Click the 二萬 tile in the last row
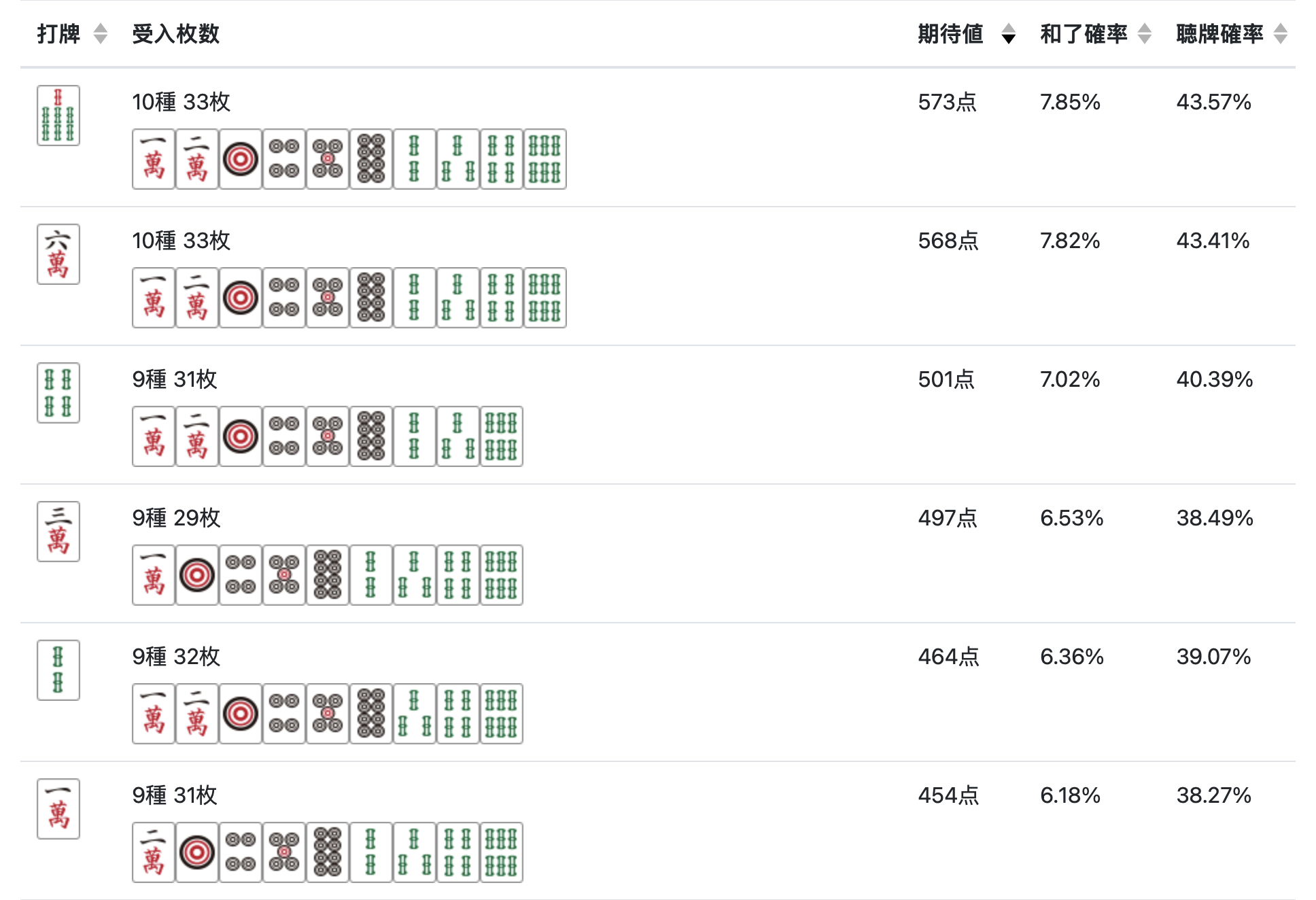 (x=154, y=852)
